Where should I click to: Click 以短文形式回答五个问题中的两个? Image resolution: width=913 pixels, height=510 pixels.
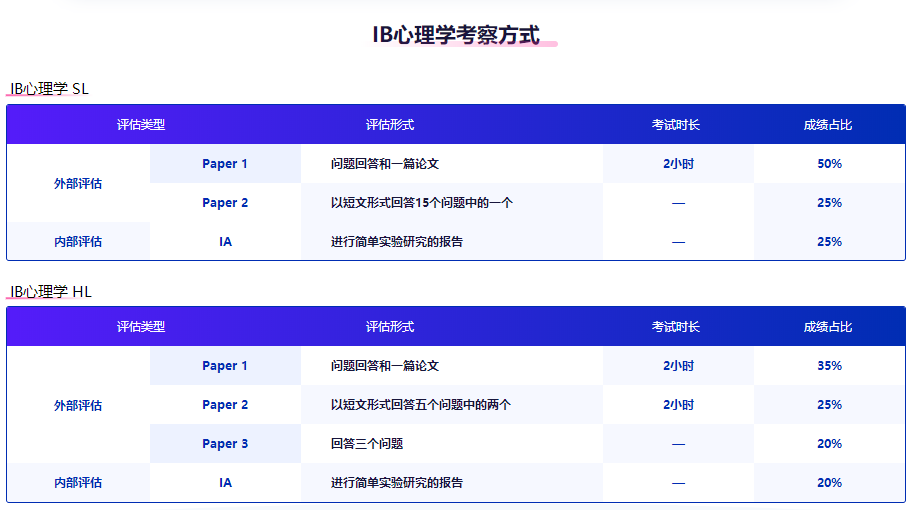(x=420, y=405)
